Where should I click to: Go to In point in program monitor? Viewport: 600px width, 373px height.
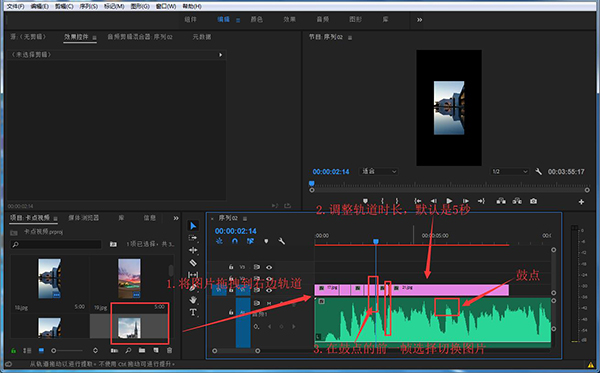point(417,201)
